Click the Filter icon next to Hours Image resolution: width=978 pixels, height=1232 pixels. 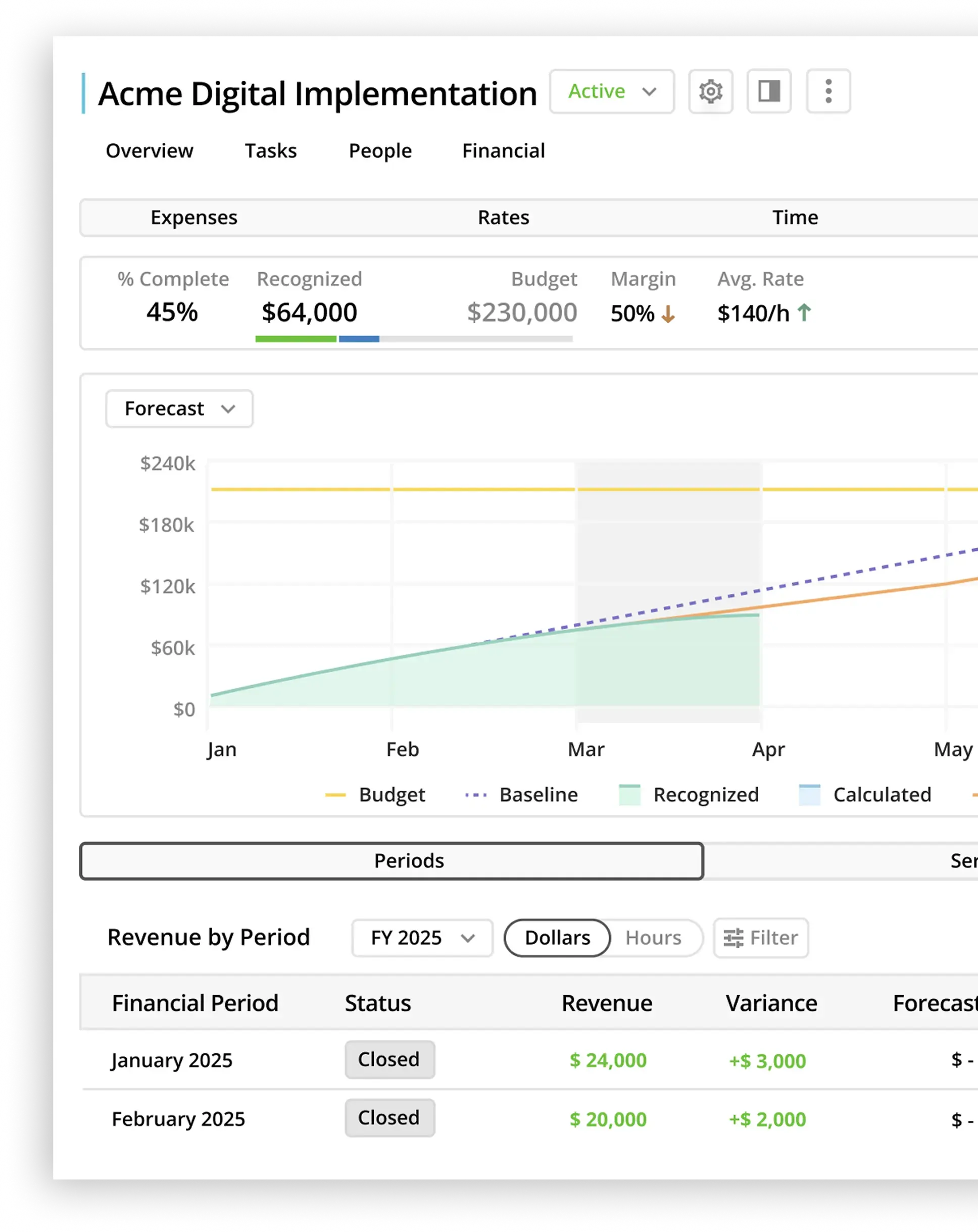760,938
